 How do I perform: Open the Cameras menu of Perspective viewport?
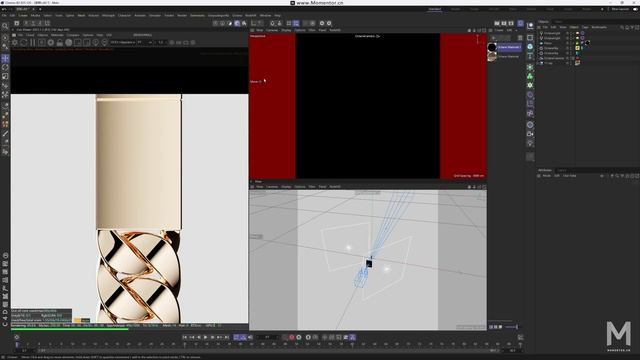point(272,30)
